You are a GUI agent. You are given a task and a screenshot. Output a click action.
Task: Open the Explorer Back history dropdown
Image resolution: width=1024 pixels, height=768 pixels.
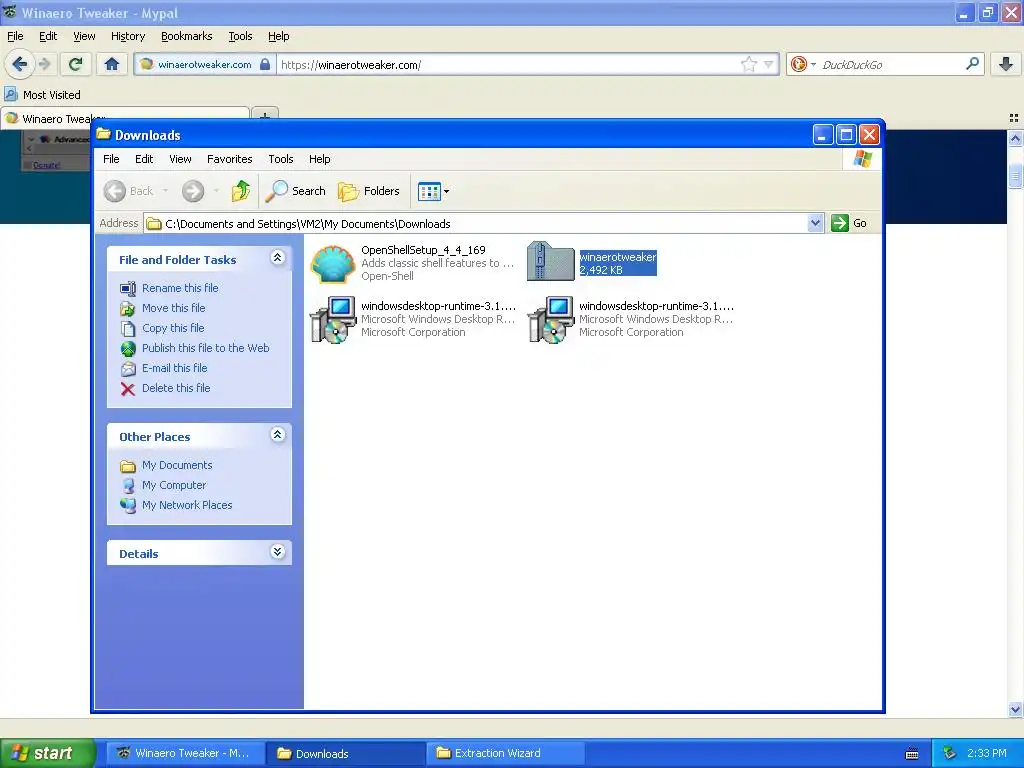tap(165, 191)
